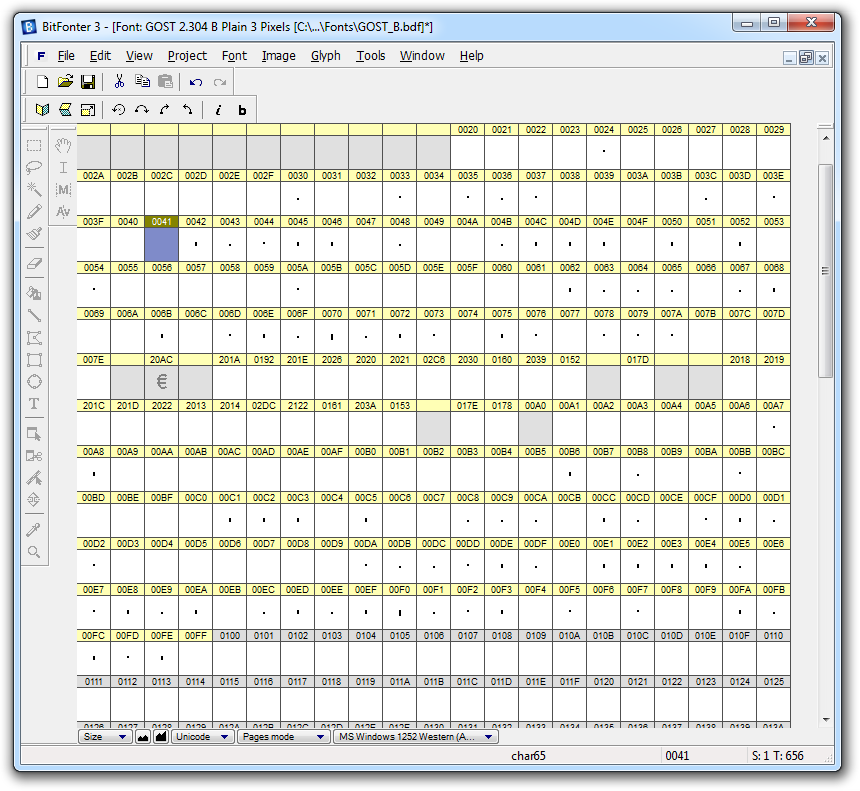
Task: Create a new font with the blank page icon
Action: coord(42,82)
